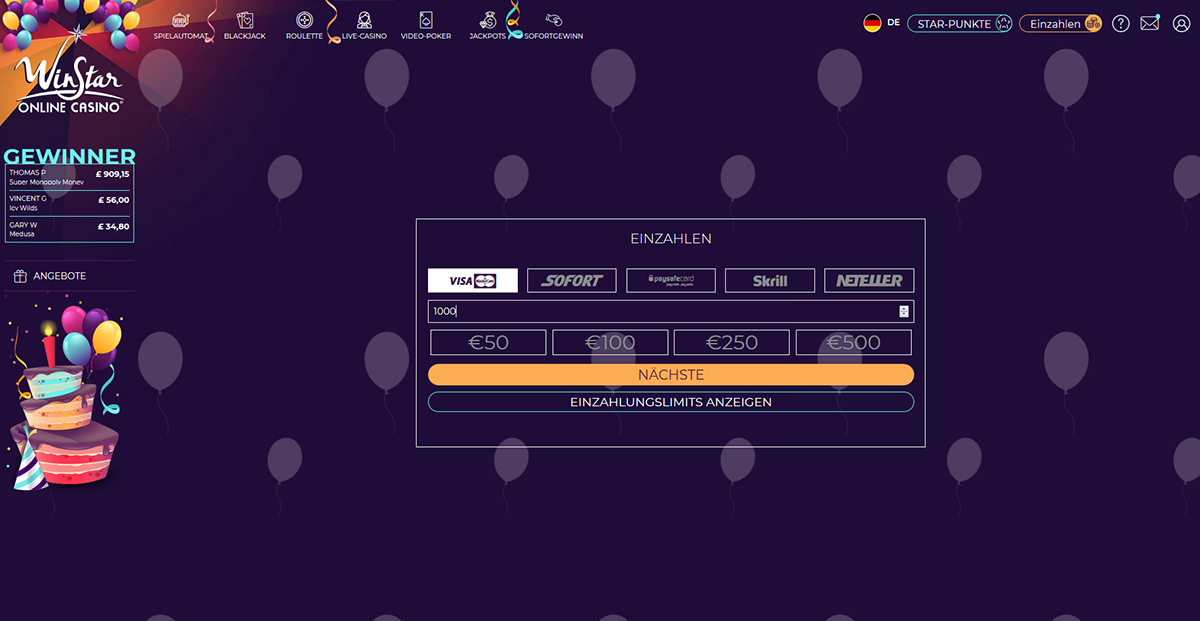
Task: Open the Sofortgewinn instant win category
Action: tap(553, 25)
